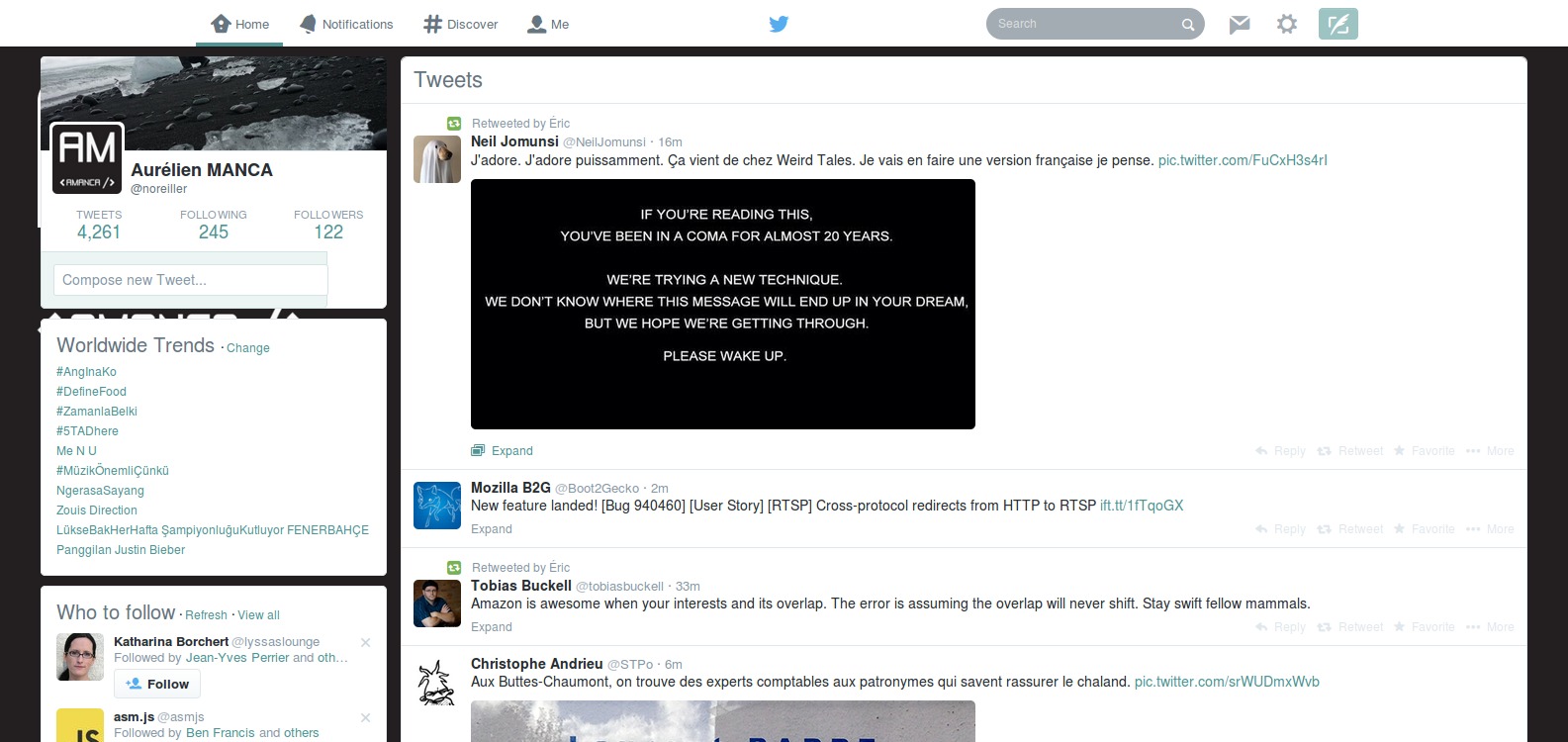Open the Zouis Direction trend
This screenshot has width=1568, height=742.
tap(97, 510)
